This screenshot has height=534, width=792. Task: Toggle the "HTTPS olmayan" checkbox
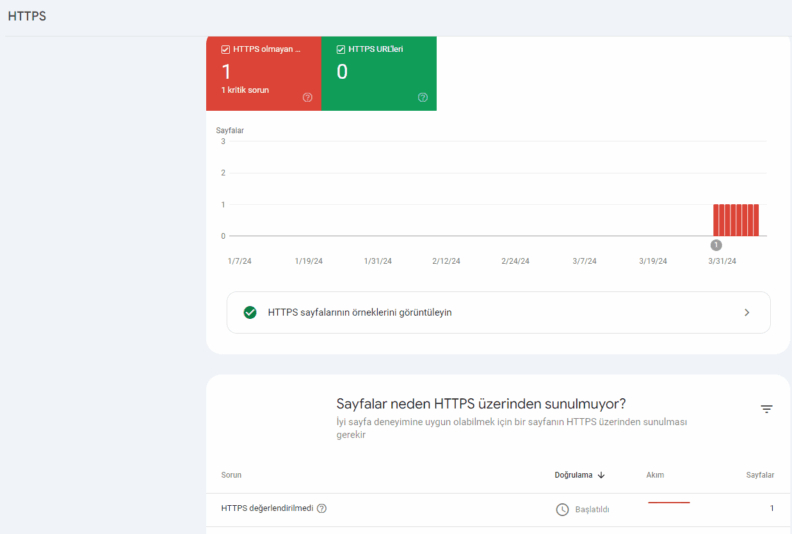tap(226, 49)
